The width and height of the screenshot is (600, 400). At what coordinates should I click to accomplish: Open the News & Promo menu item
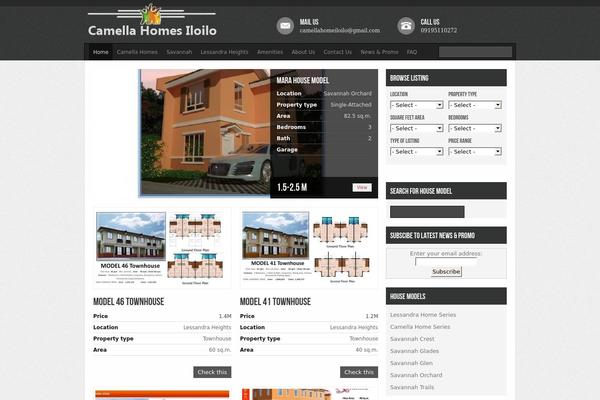pos(379,52)
